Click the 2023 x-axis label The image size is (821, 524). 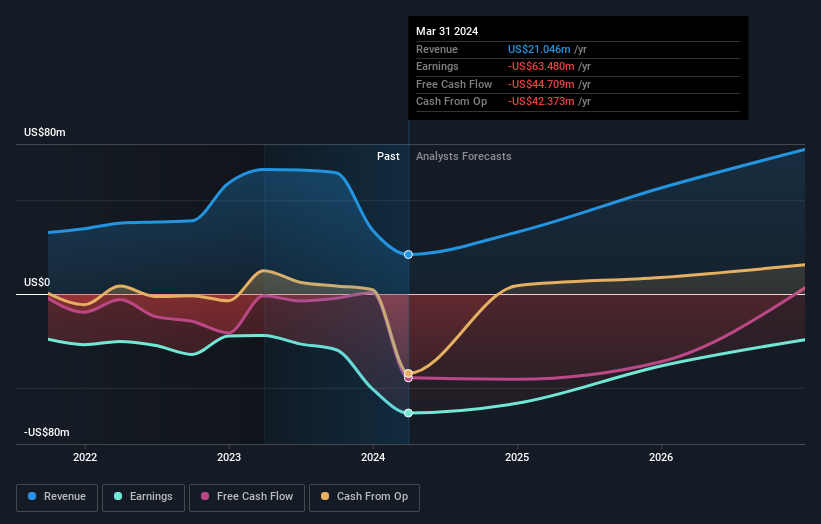[x=229, y=457]
